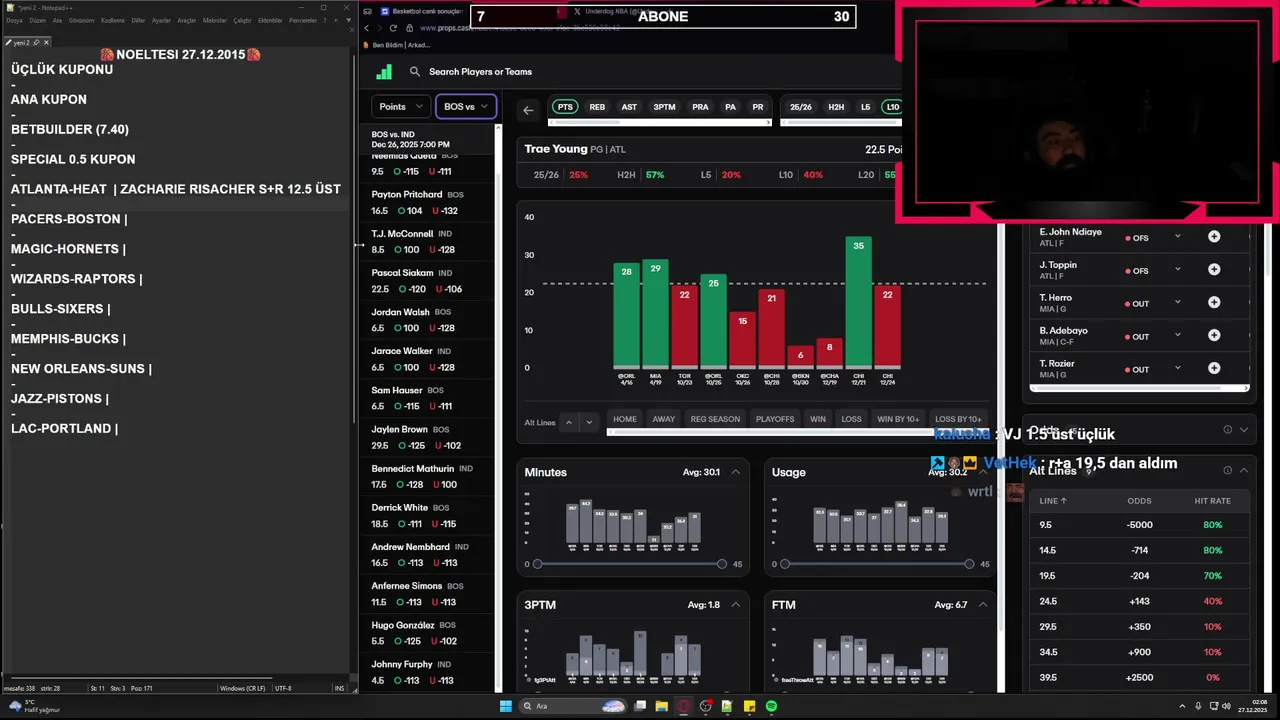Open Opera browser from taskbar
1280x720 pixels.
click(684, 706)
